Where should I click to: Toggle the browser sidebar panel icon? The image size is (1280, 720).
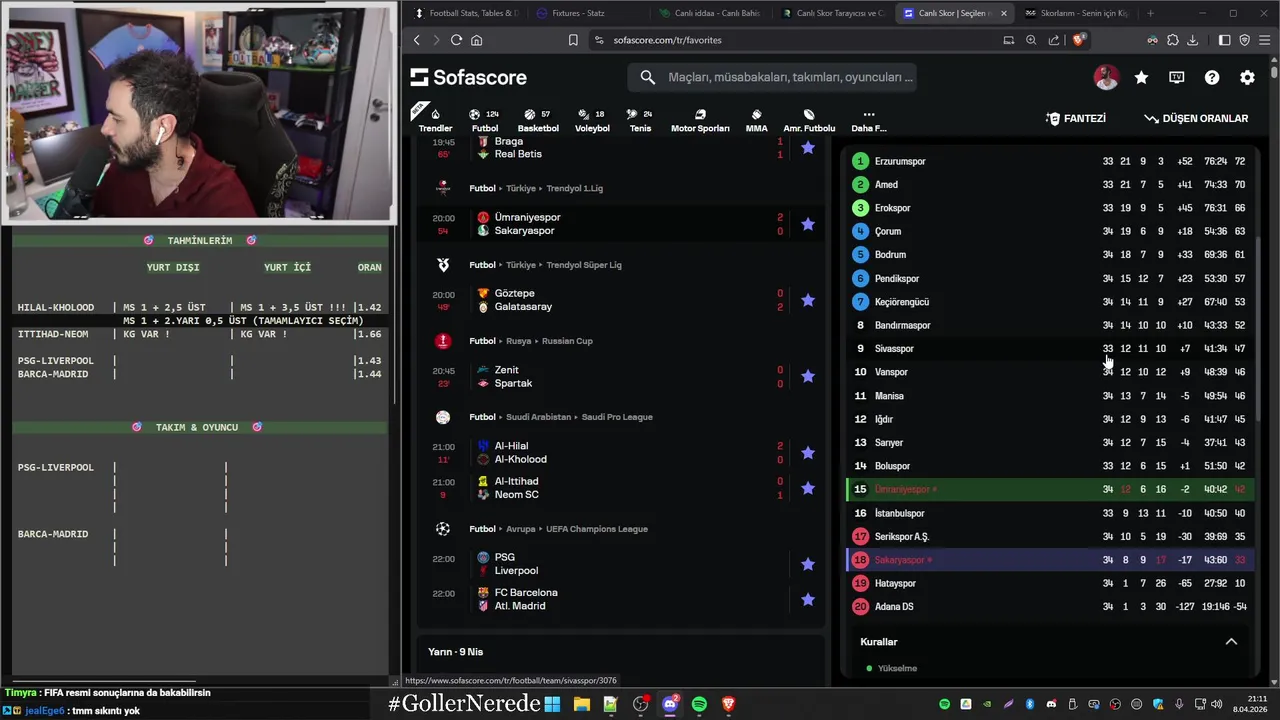point(1224,40)
